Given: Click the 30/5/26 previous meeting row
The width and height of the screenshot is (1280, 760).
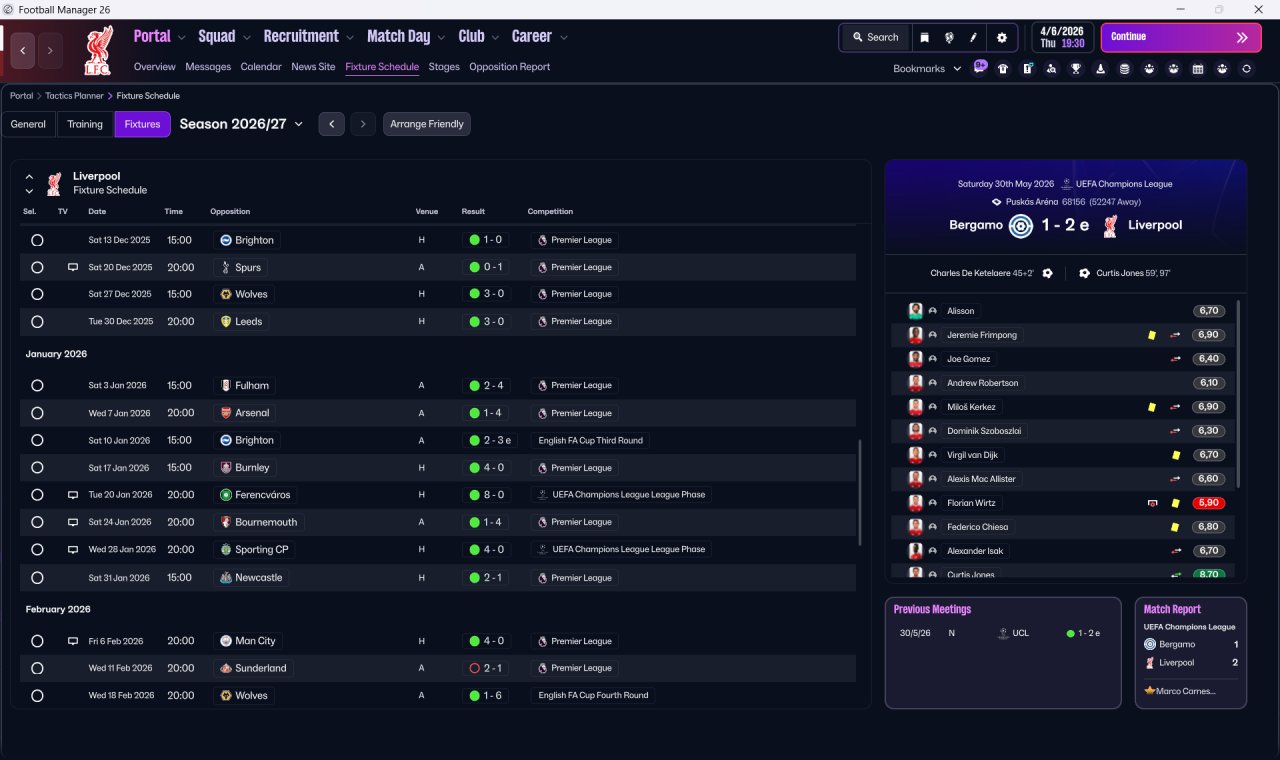Looking at the screenshot, I should tap(1003, 633).
